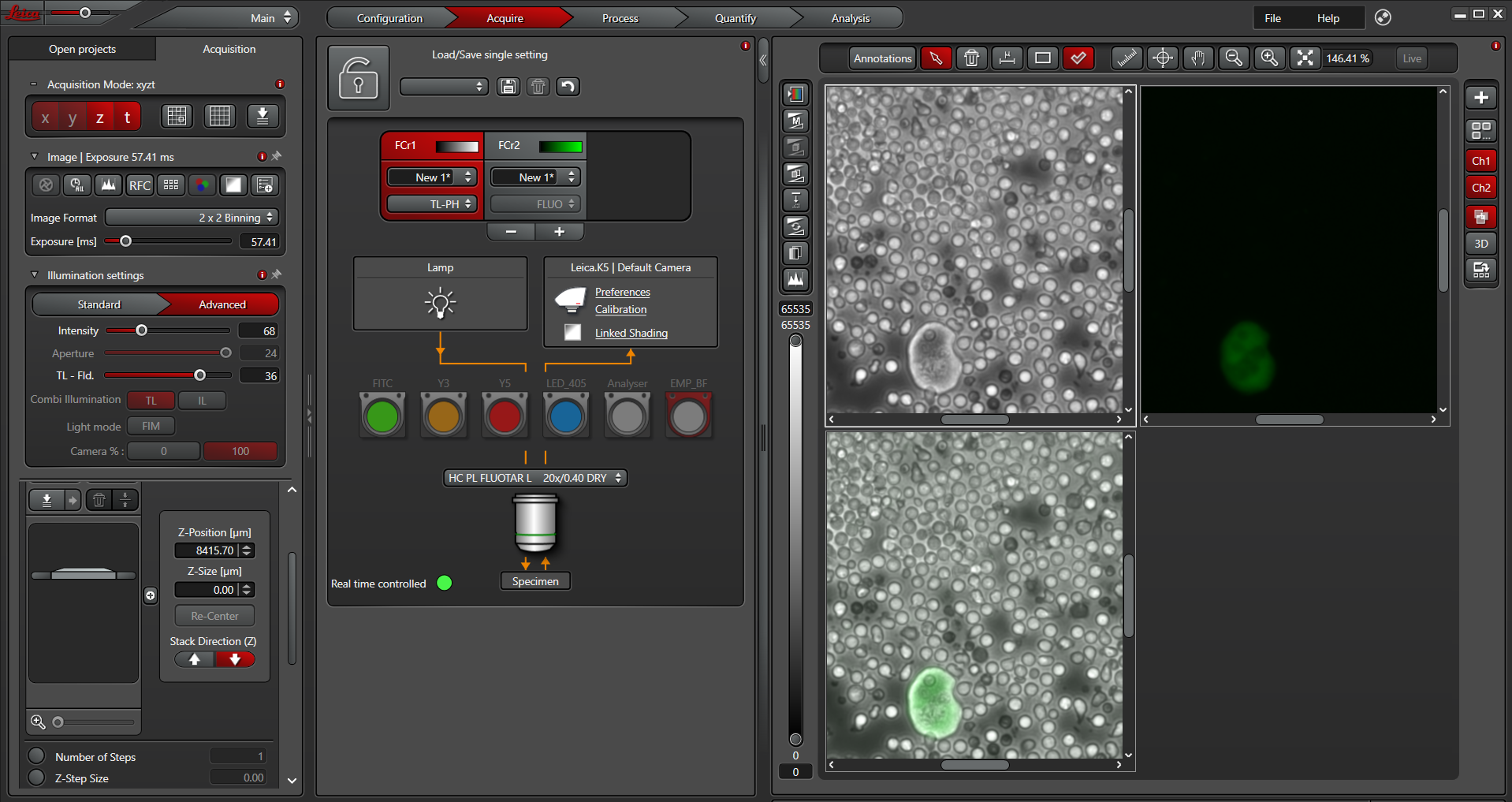
Task: Select the pan hand tool
Action: (1198, 58)
